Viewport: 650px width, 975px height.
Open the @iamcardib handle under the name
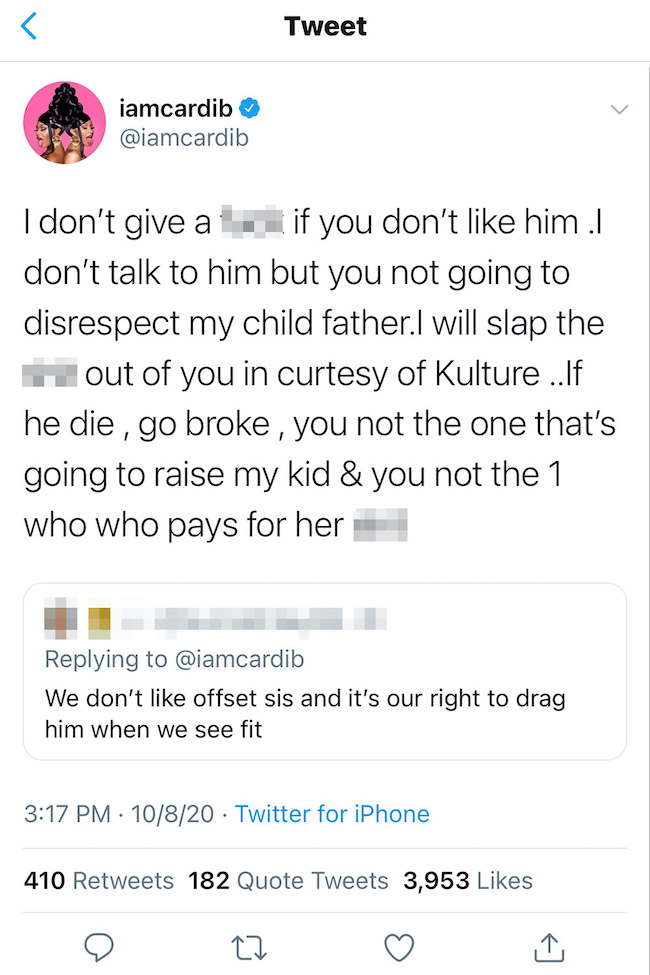tap(184, 139)
